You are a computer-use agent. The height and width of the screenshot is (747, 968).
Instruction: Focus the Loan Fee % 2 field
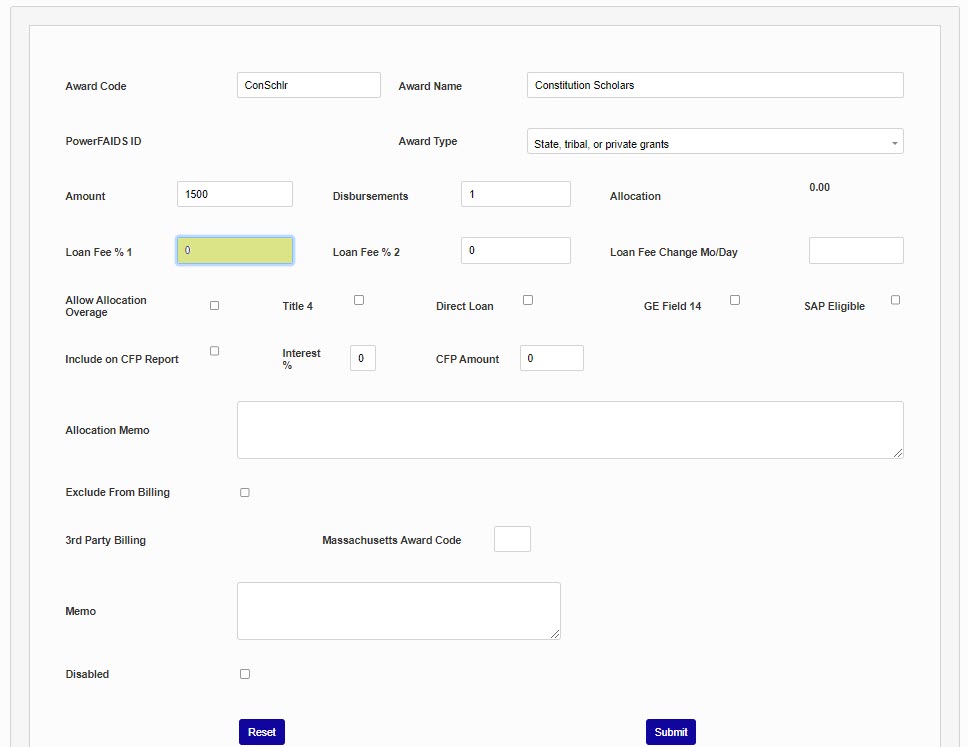515,250
